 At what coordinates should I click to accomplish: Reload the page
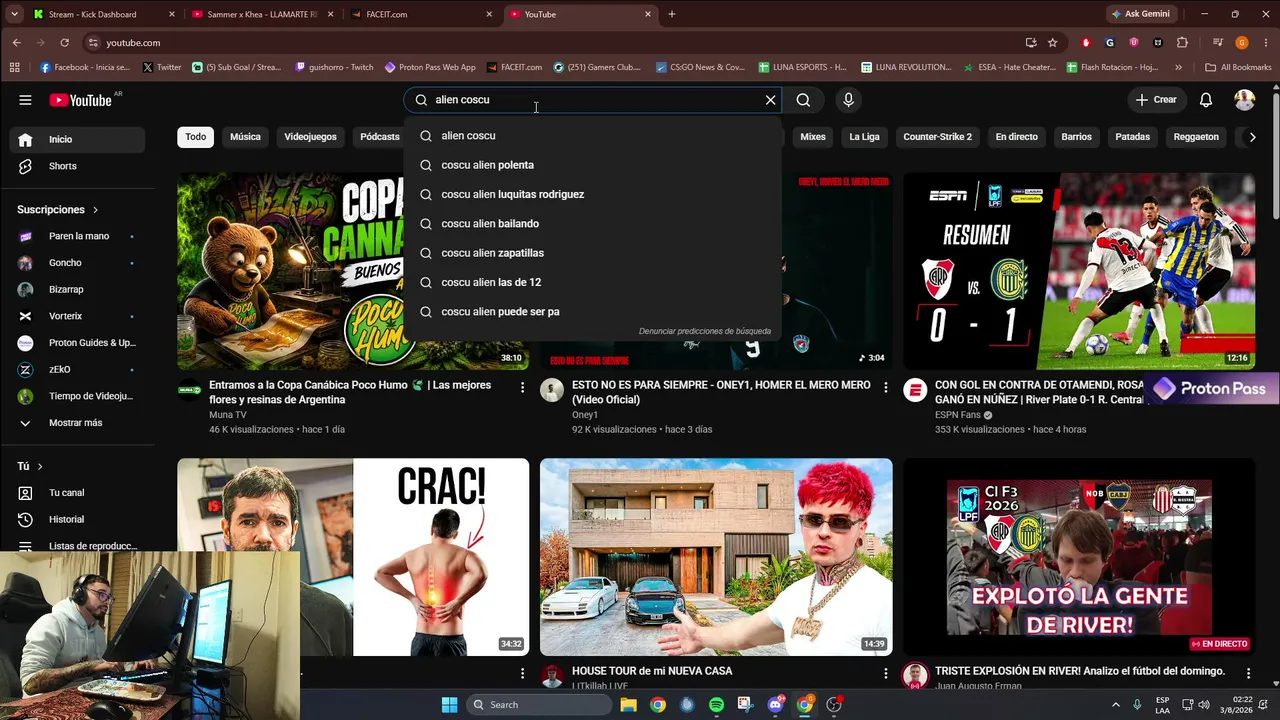point(64,43)
